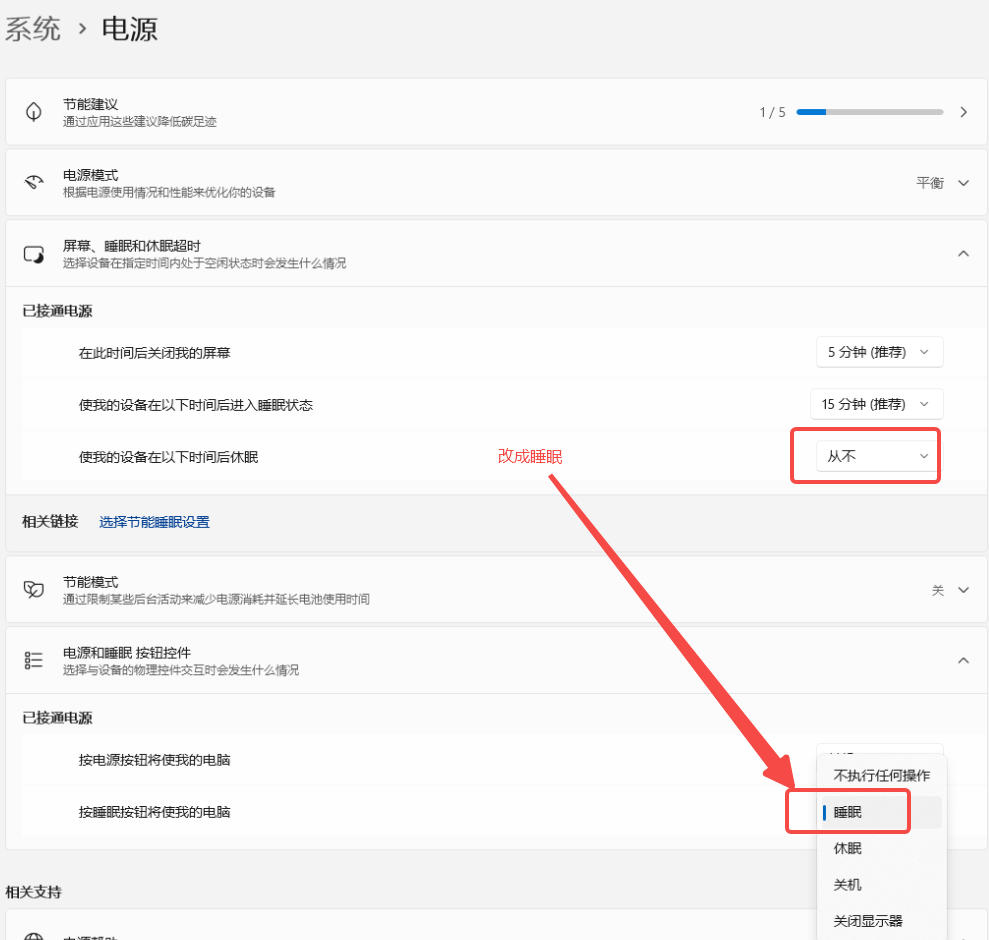Open the hibernate timeout dropdown showing 从不
The width and height of the screenshot is (989, 940).
coord(865,455)
